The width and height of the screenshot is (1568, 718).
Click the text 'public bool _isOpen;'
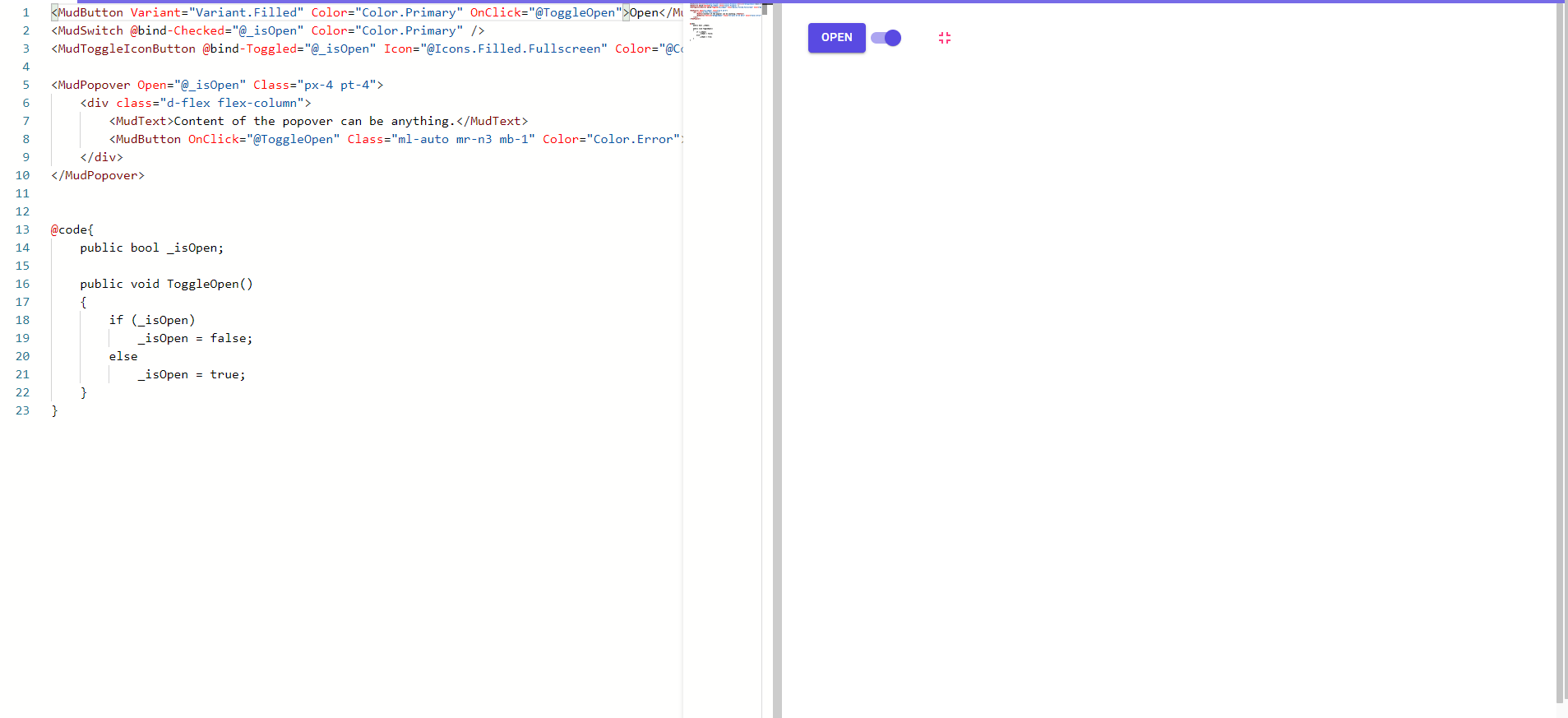(x=151, y=248)
